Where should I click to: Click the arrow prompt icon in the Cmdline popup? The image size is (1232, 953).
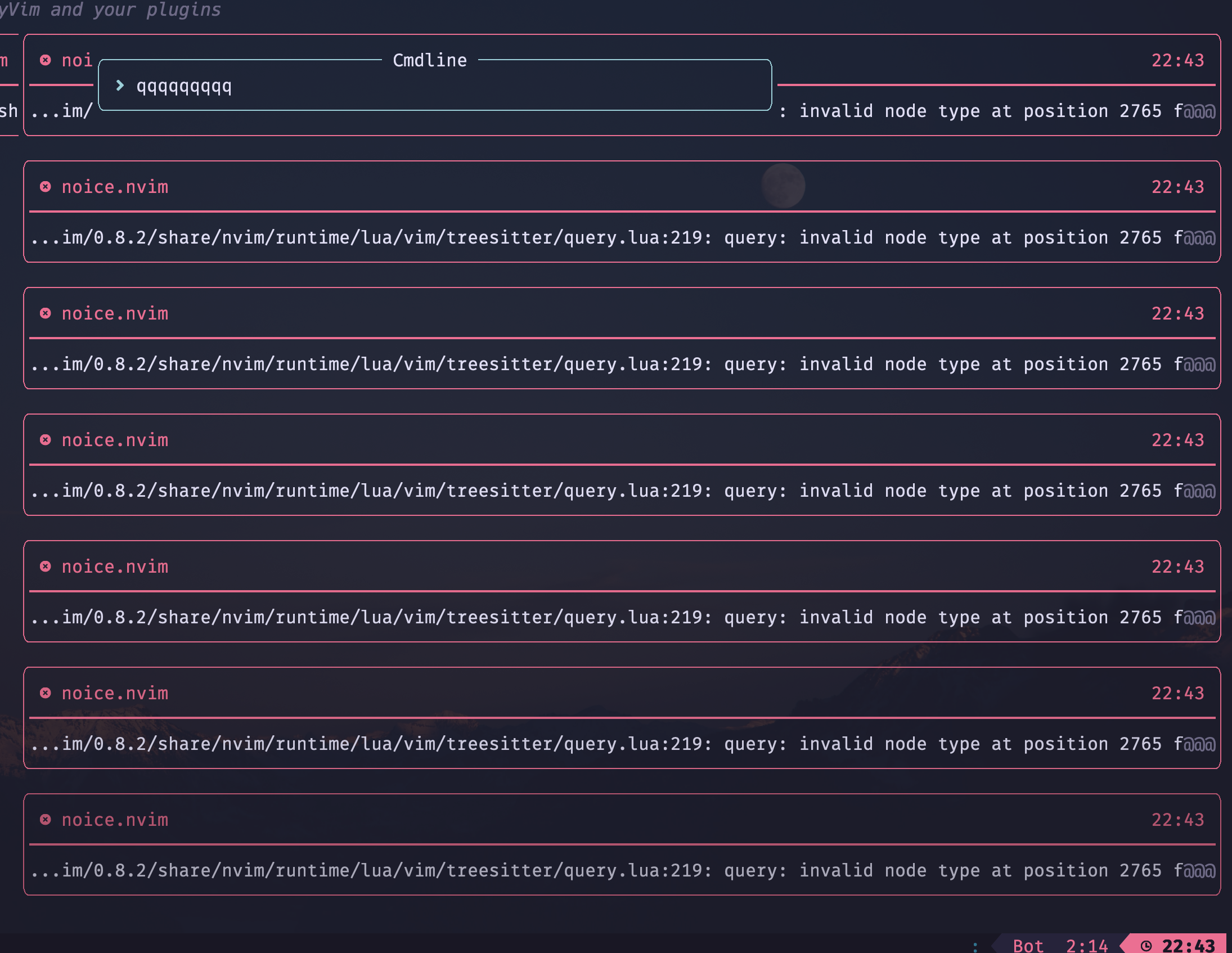(120, 86)
